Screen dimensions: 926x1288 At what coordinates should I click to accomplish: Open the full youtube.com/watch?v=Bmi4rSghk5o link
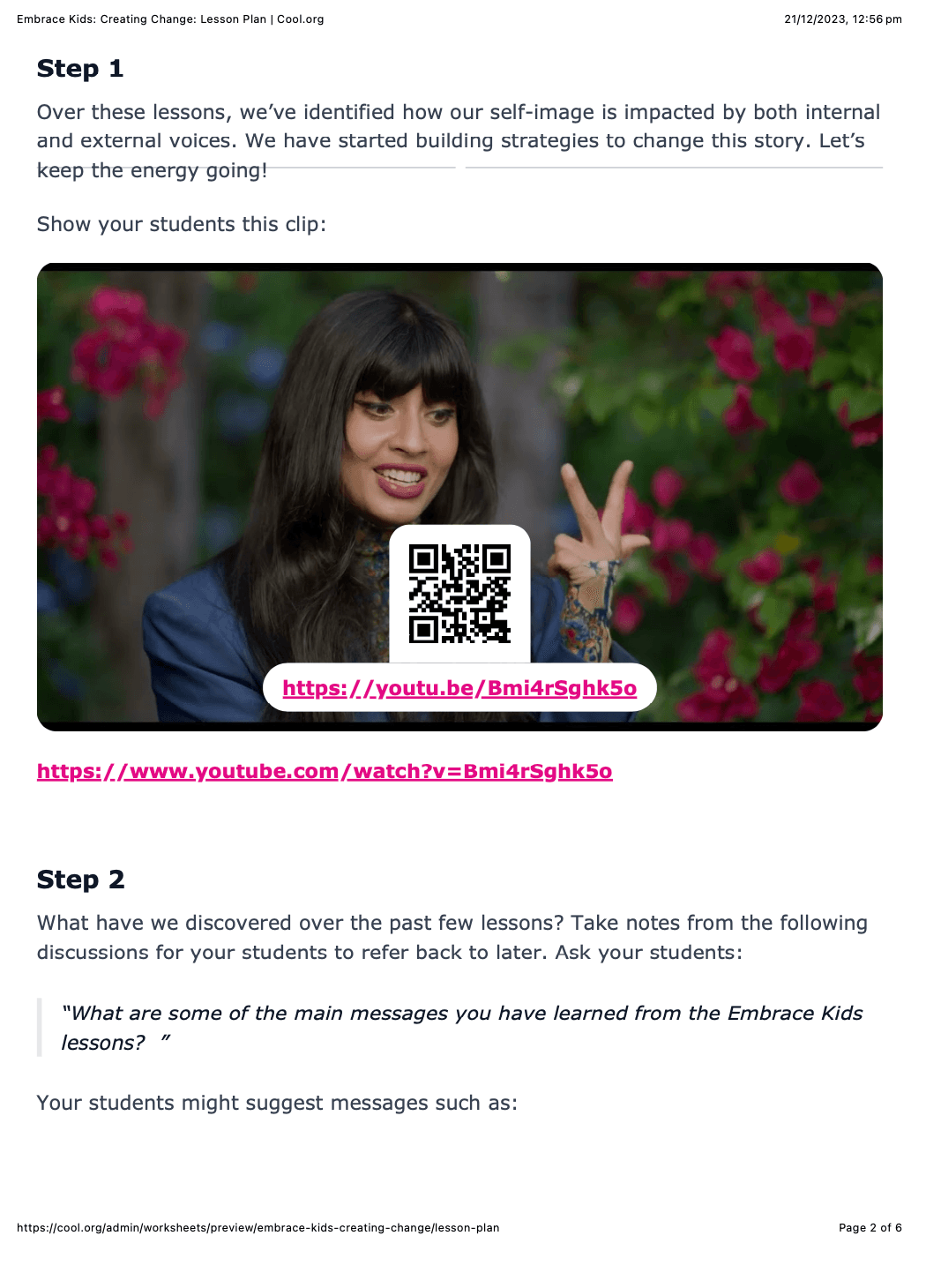click(325, 771)
